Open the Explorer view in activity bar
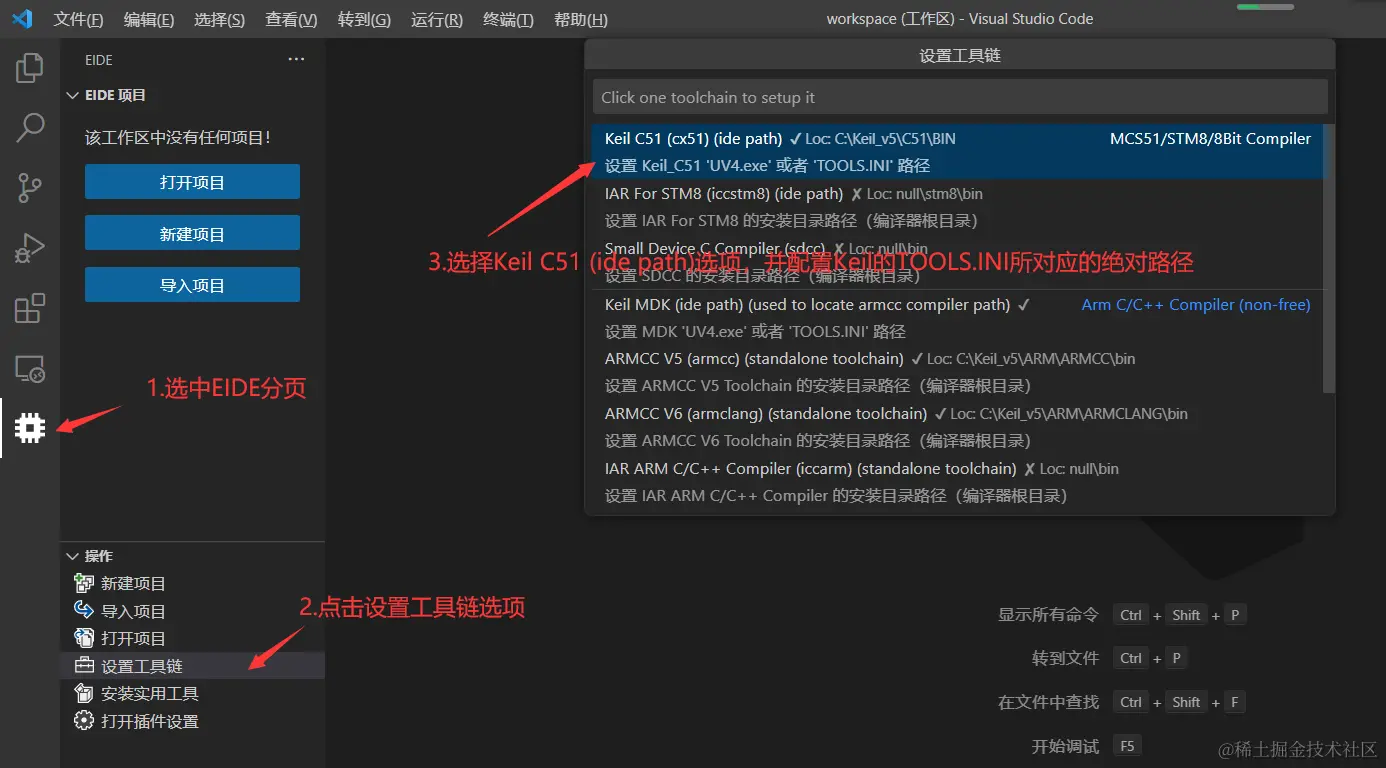 pos(30,68)
